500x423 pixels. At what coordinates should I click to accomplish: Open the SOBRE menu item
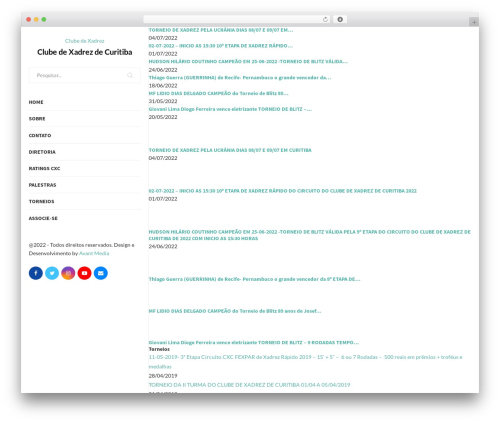click(37, 119)
